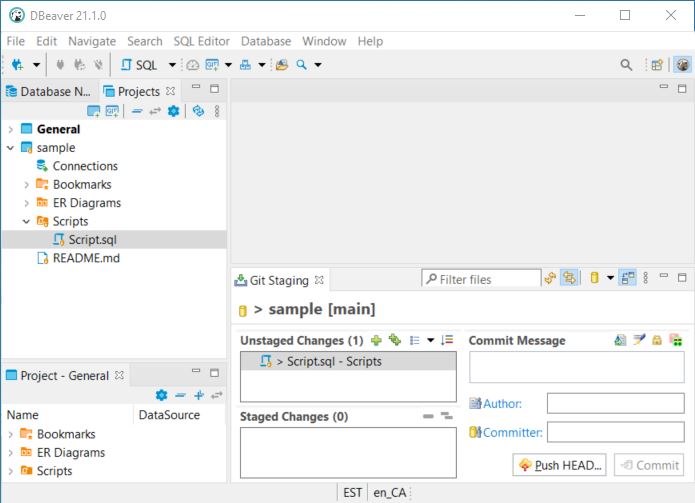
Task: Open the New Connection dropdown arrow
Action: (x=36, y=65)
